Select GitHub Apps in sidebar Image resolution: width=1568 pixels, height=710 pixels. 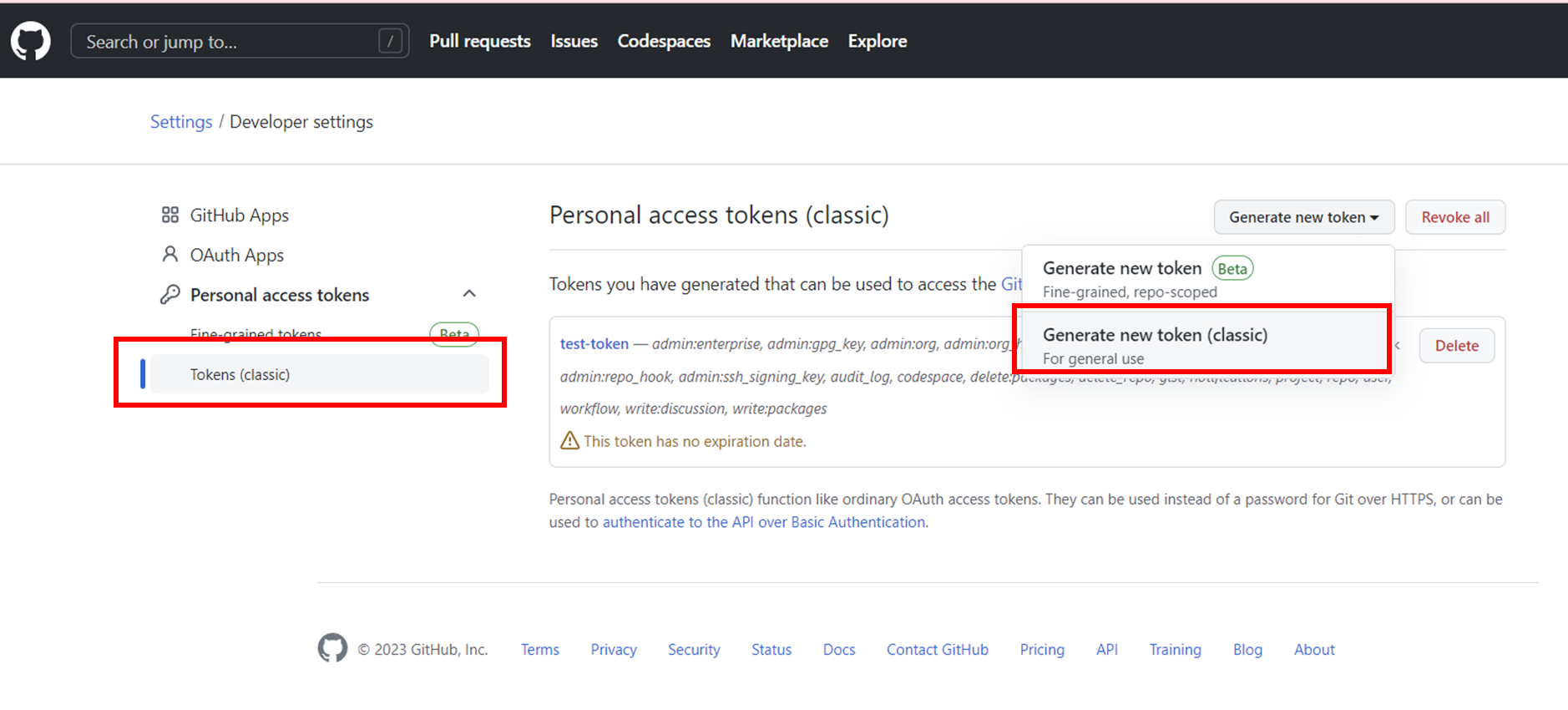240,215
